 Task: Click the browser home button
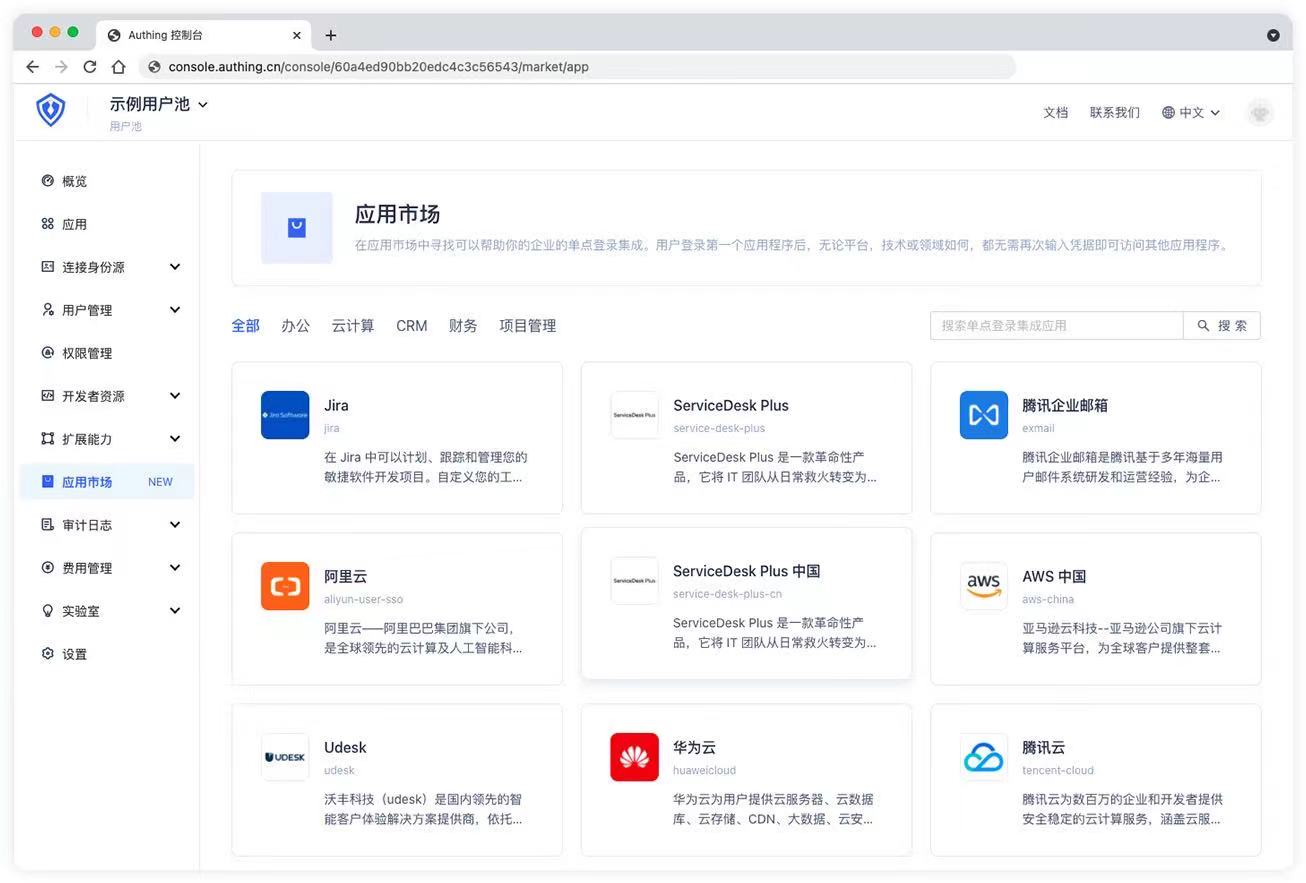coord(118,67)
